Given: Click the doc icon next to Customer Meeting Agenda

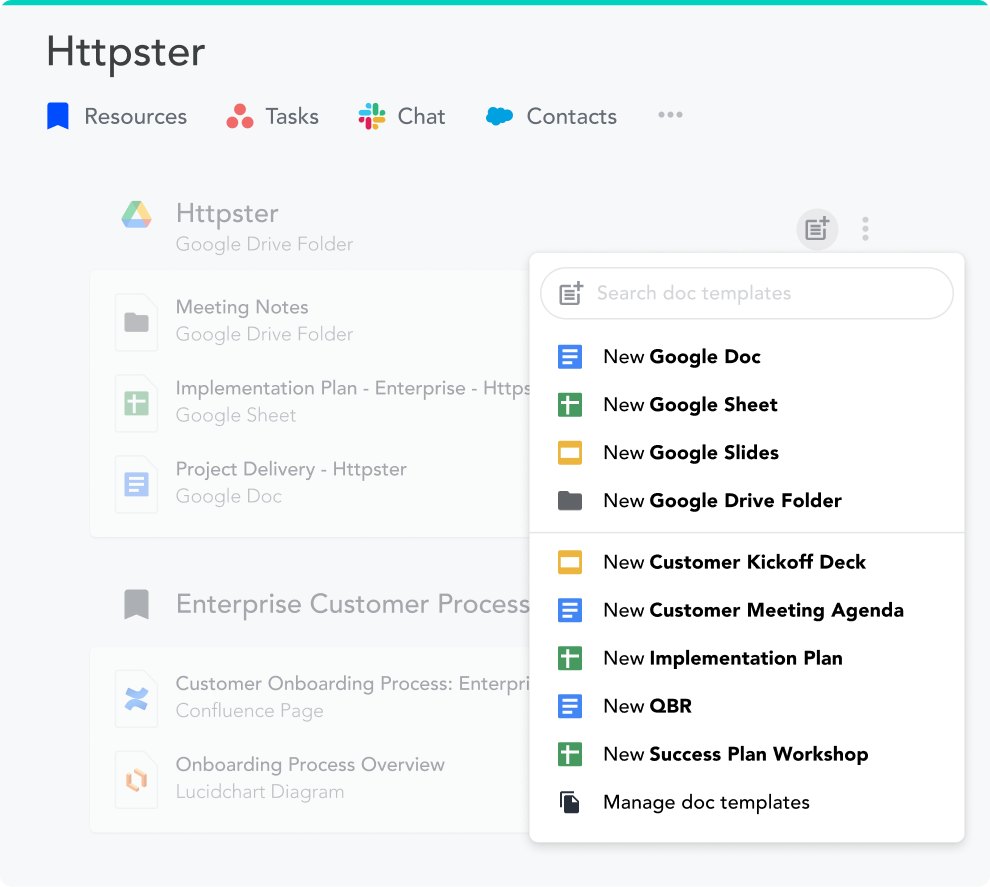Looking at the screenshot, I should click(570, 610).
